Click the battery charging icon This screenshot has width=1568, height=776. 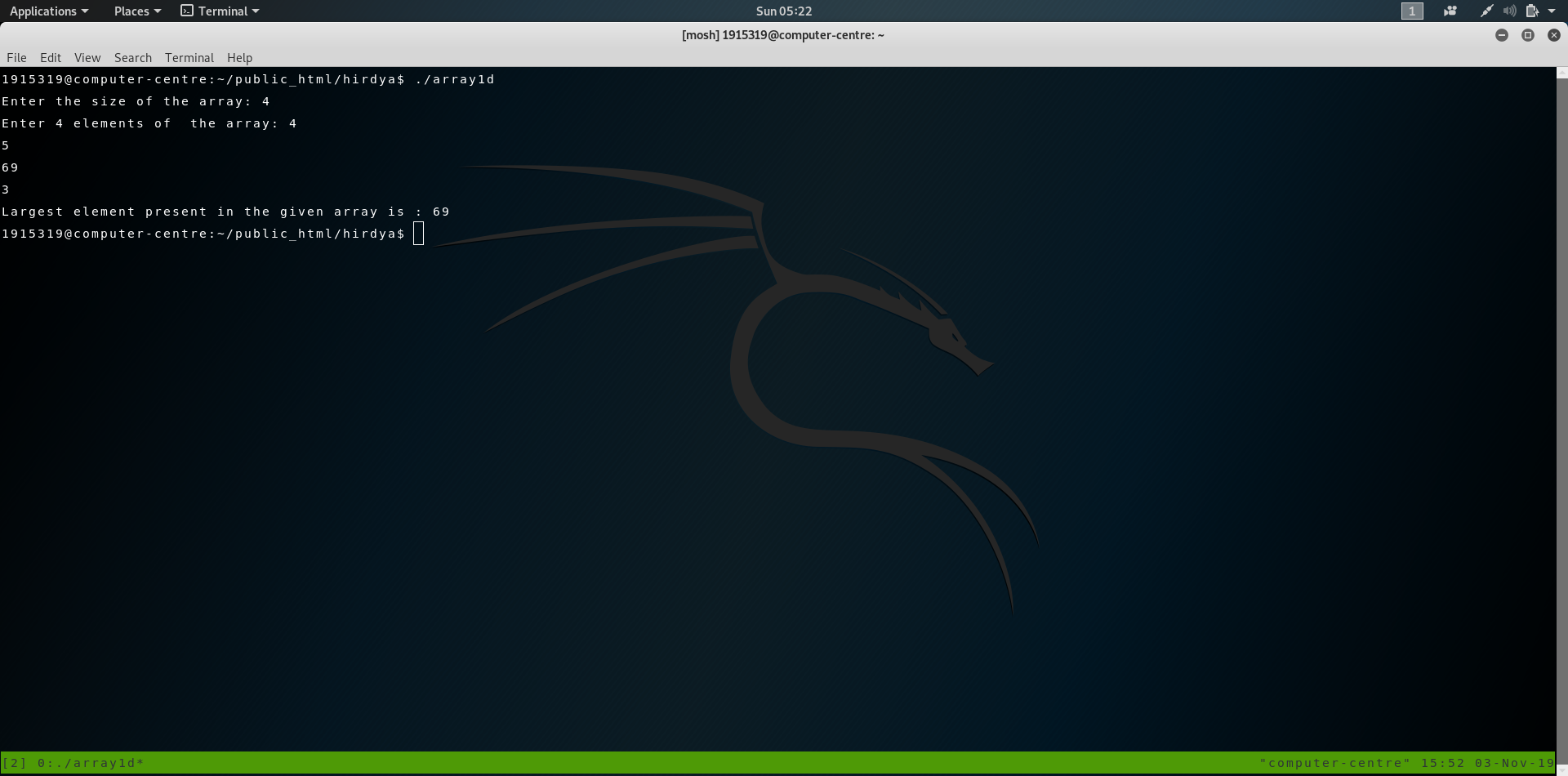[x=1532, y=11]
